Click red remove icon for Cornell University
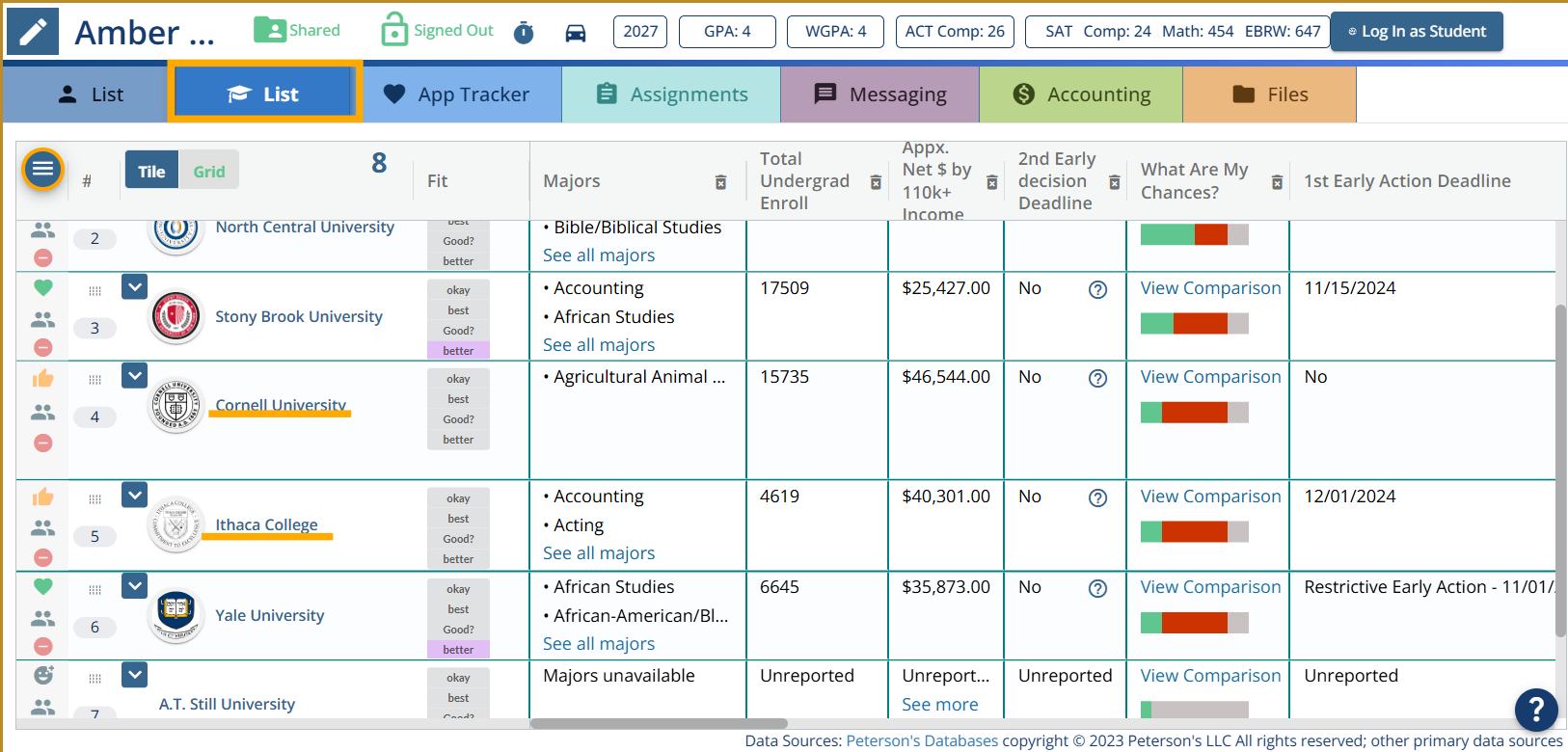Viewport: 1568px width, 752px height. pos(43,443)
